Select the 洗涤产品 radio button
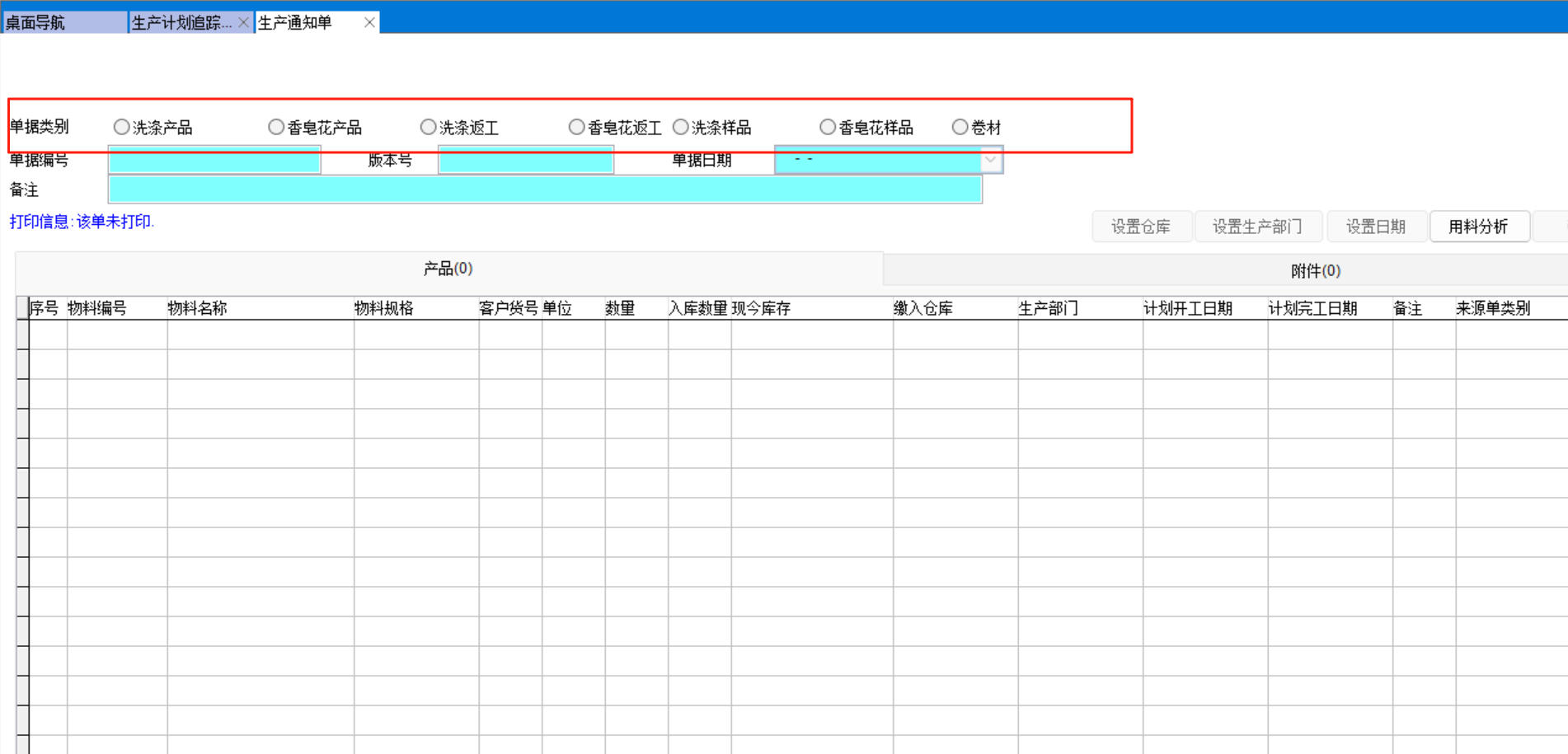Viewport: 1568px width, 754px height. coord(122,127)
